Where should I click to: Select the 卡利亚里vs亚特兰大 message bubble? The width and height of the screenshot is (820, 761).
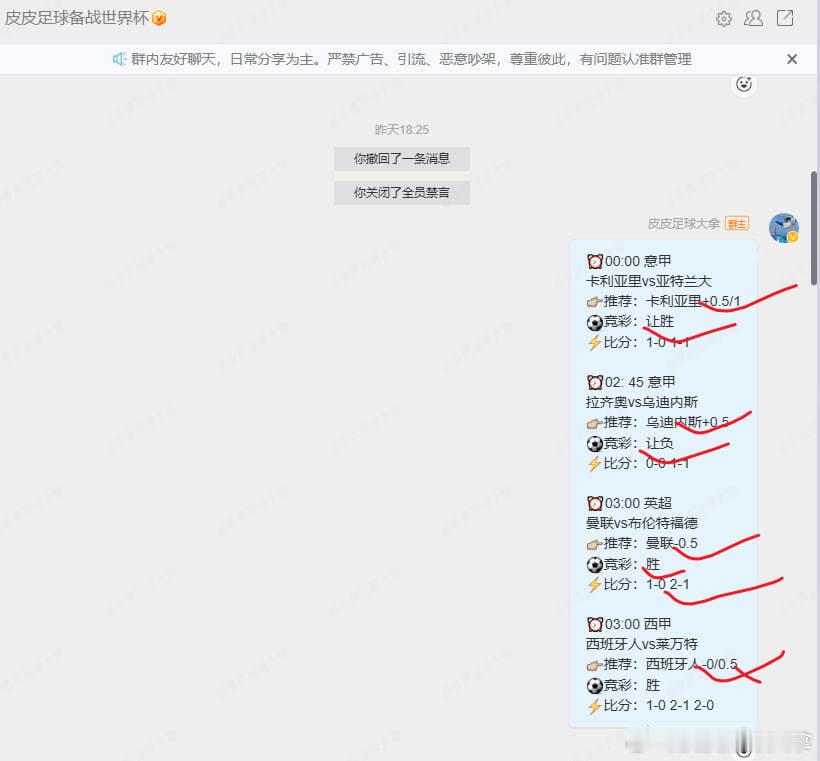tap(650, 281)
